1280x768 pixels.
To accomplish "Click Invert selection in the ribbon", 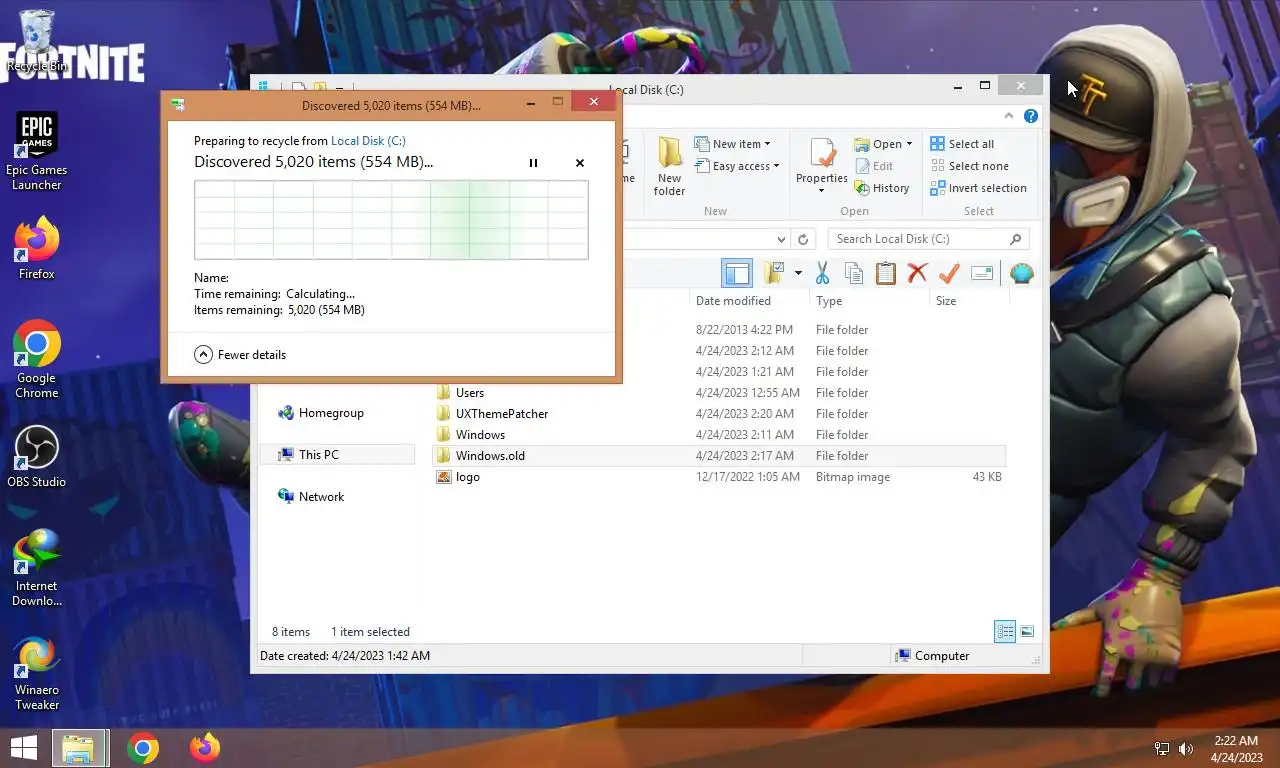I will pyautogui.click(x=978, y=188).
